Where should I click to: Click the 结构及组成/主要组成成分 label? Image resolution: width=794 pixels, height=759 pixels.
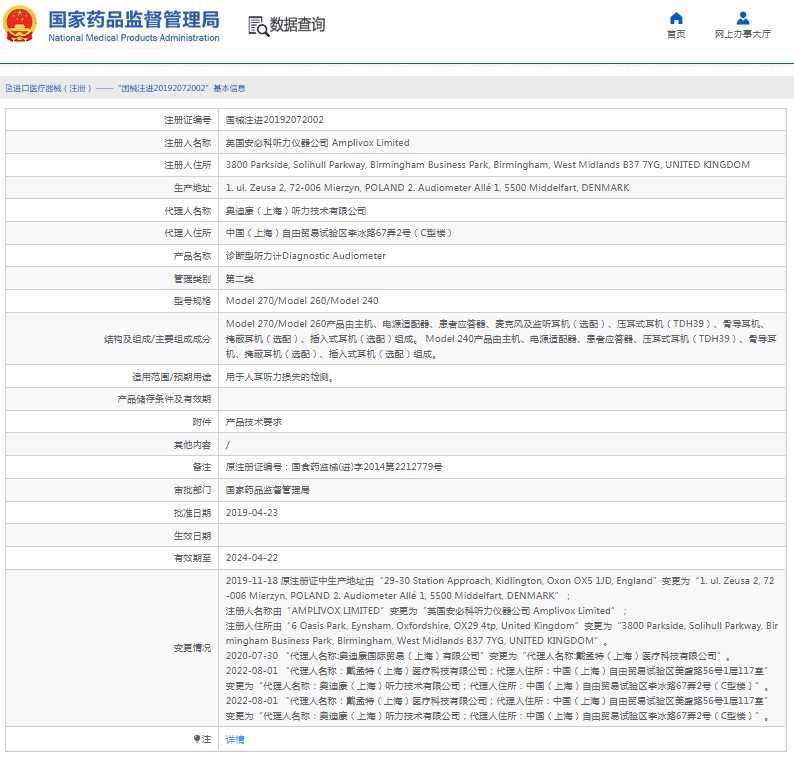click(157, 339)
